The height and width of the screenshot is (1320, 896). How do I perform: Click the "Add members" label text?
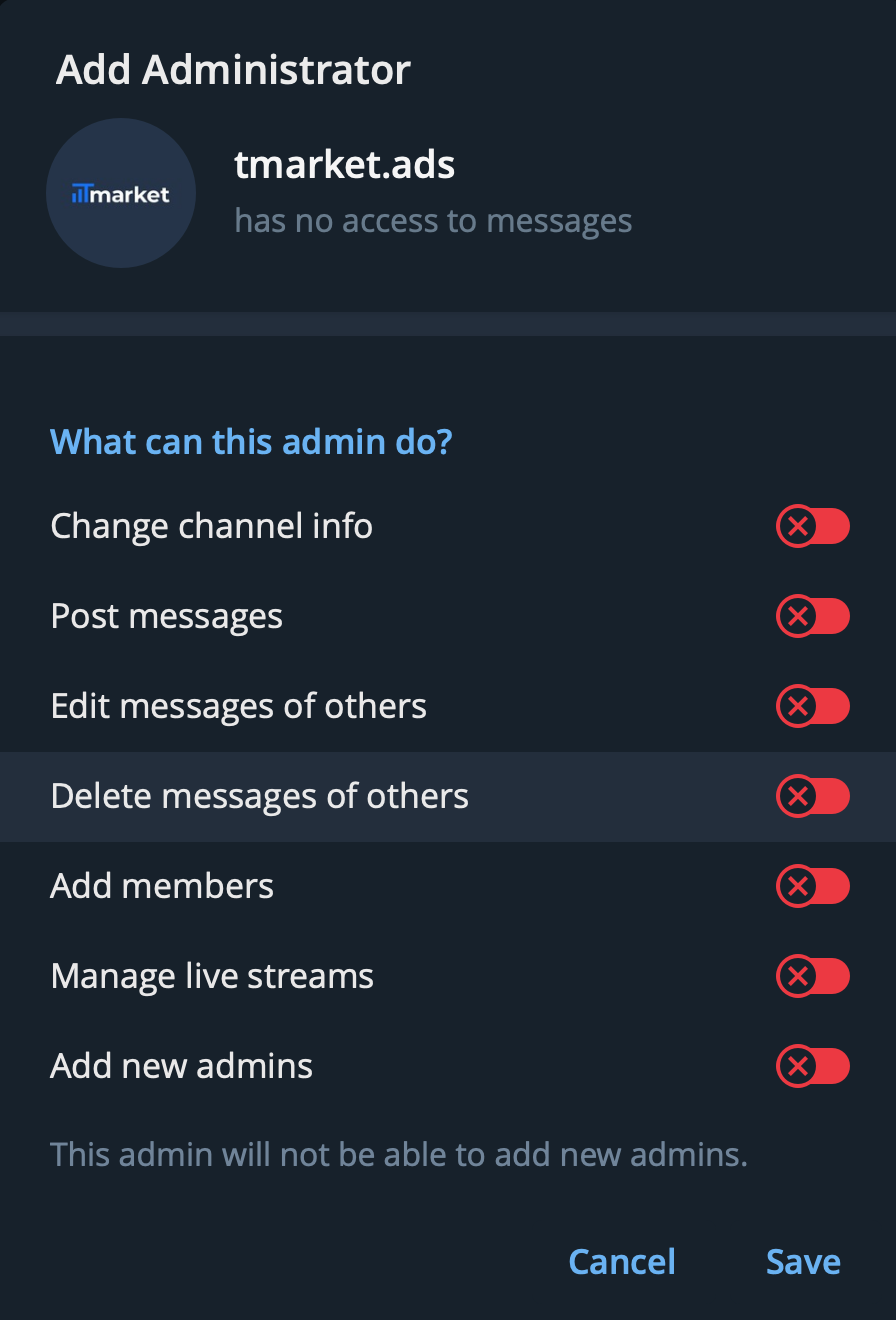(x=162, y=886)
